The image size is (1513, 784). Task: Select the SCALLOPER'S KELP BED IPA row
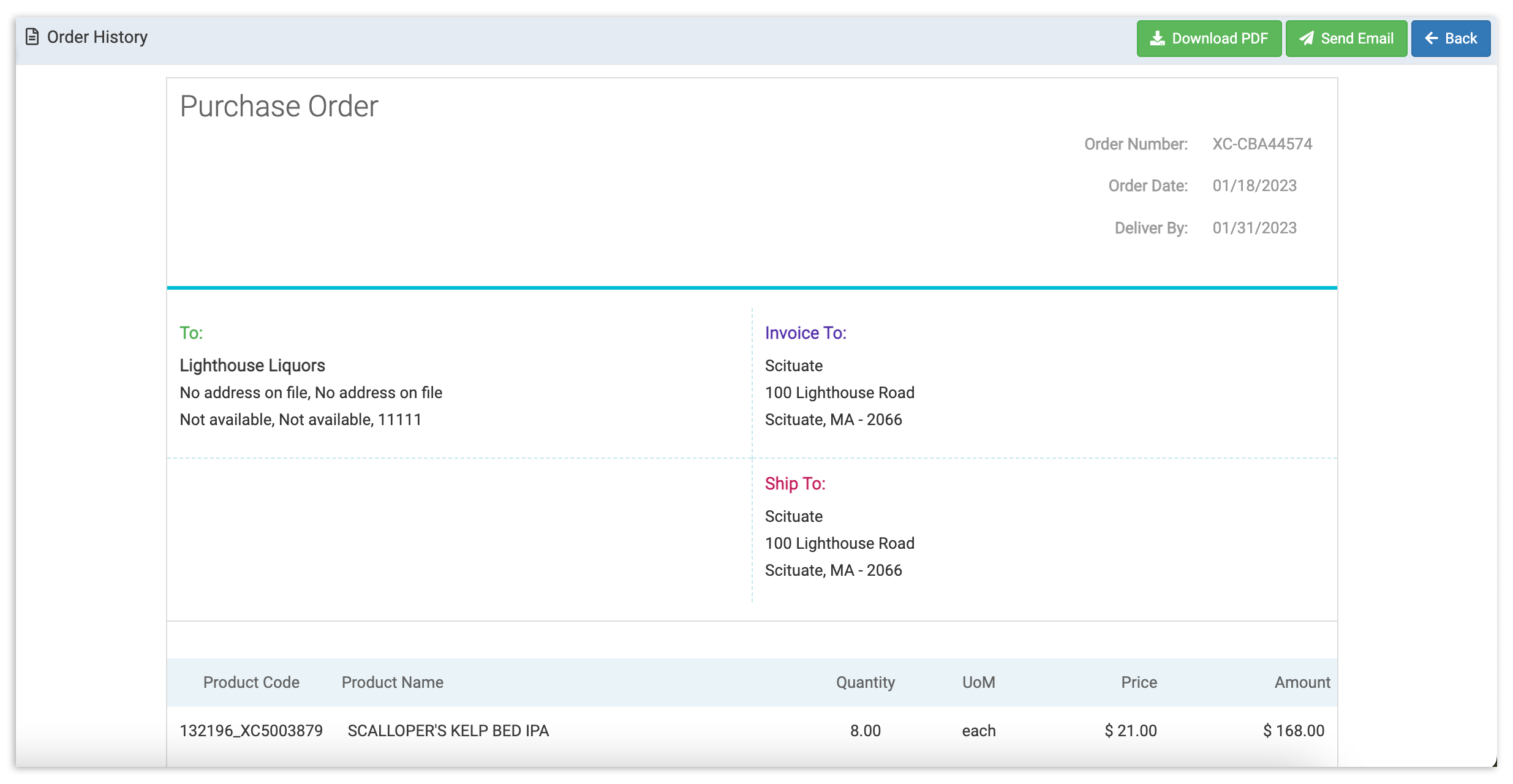[448, 731]
